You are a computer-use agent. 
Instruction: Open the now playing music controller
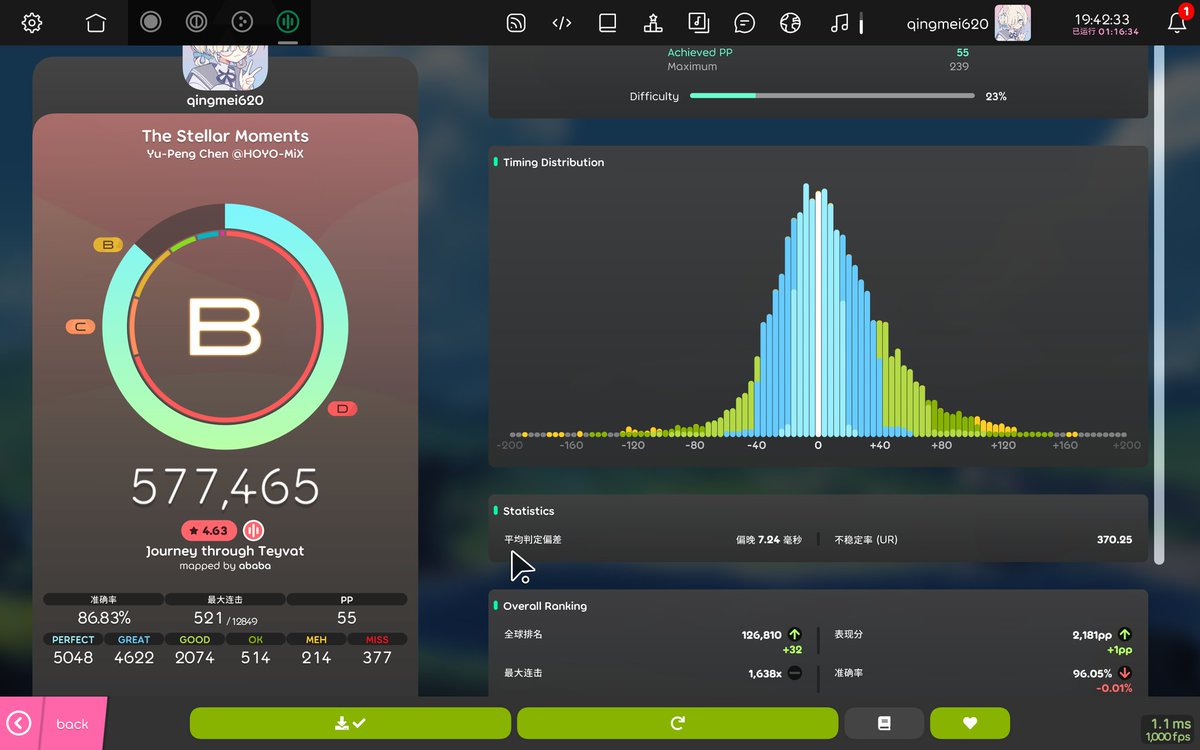coord(840,23)
